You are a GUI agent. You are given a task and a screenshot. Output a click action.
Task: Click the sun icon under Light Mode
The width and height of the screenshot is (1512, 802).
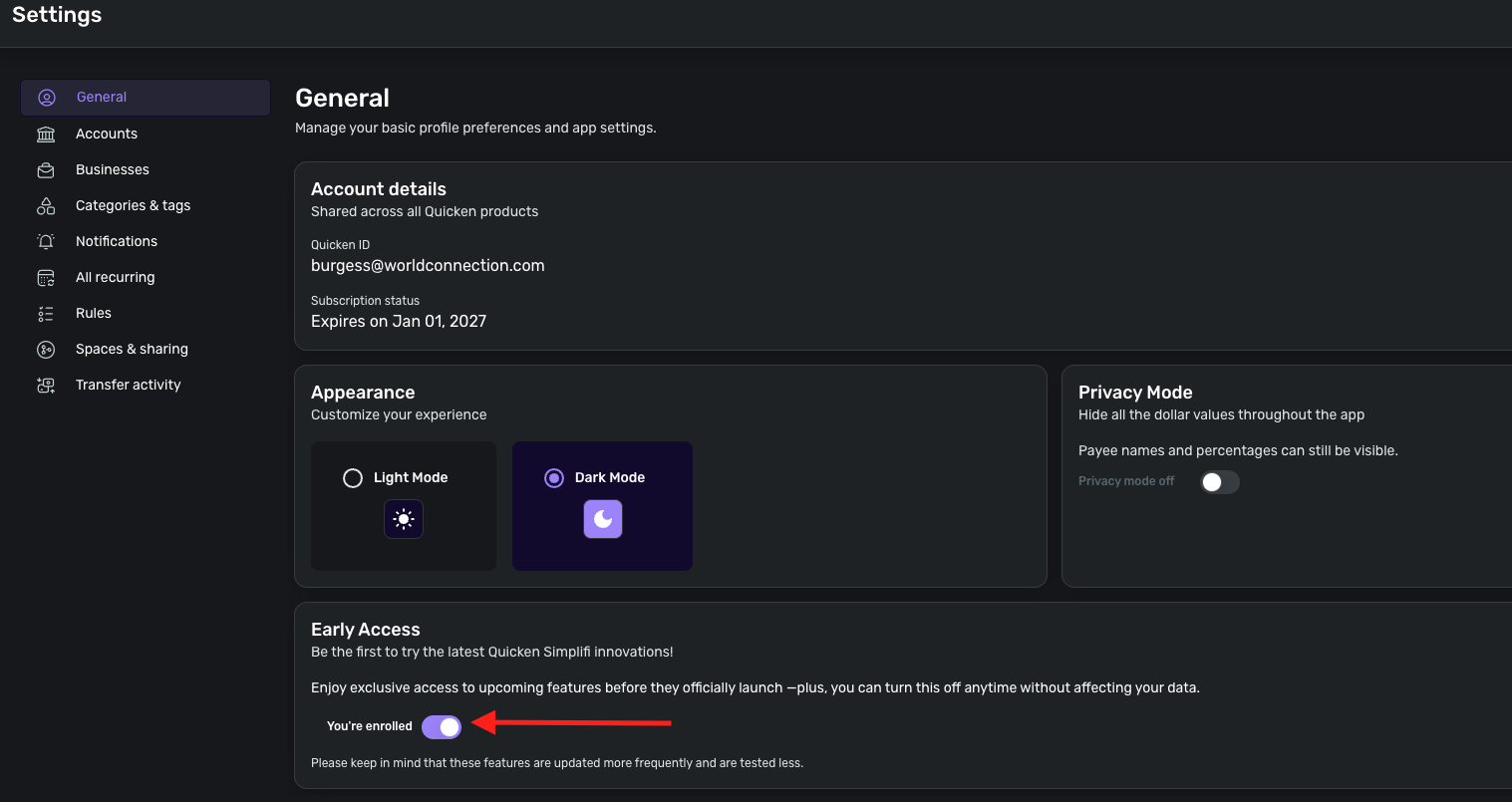pos(404,519)
